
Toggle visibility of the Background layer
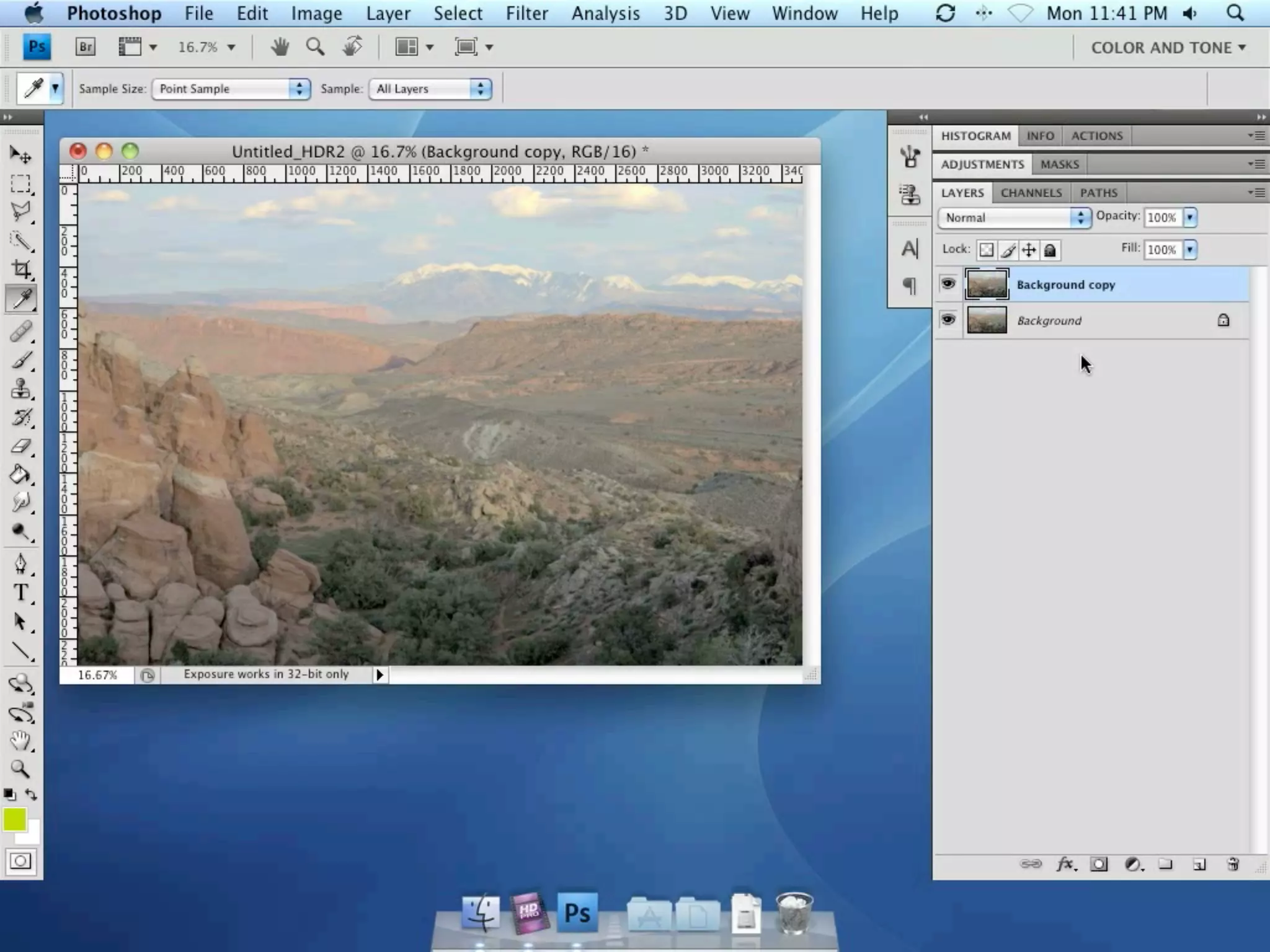click(948, 320)
